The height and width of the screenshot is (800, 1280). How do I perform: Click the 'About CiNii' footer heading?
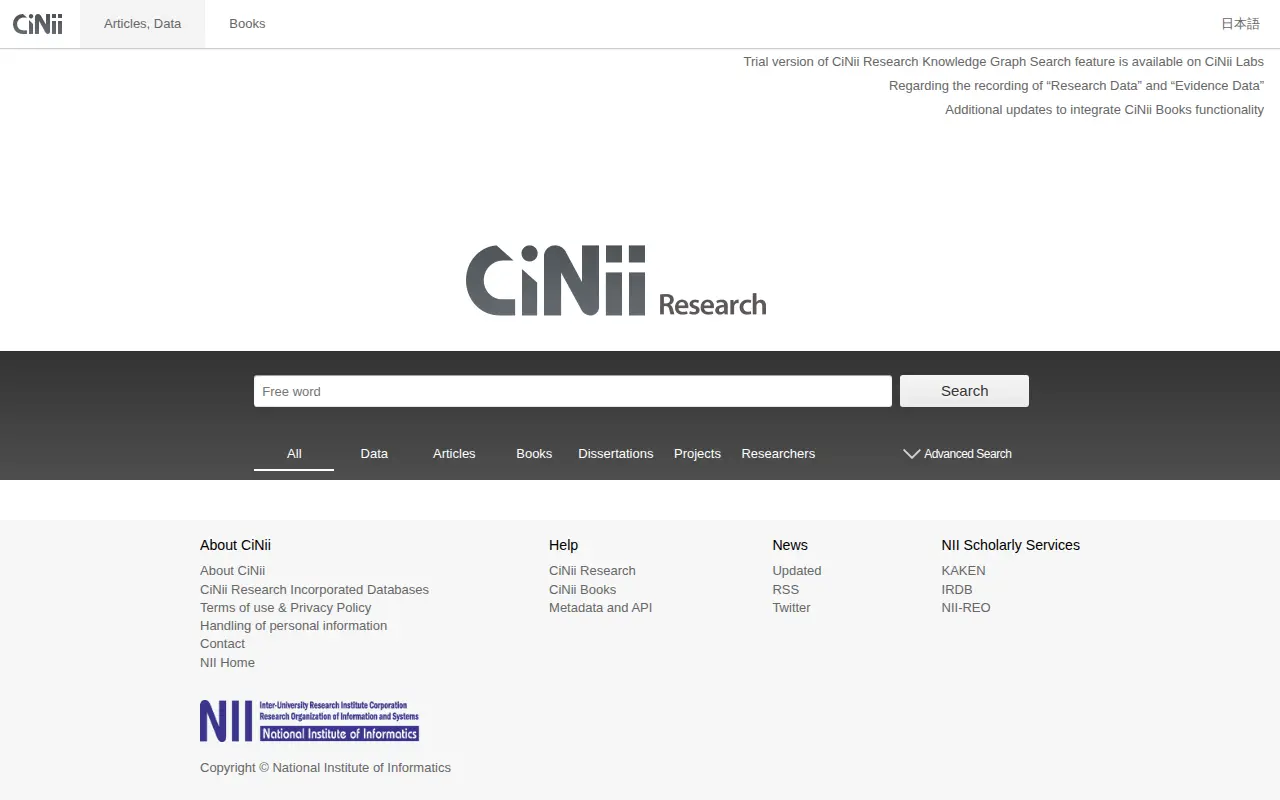[x=235, y=545]
